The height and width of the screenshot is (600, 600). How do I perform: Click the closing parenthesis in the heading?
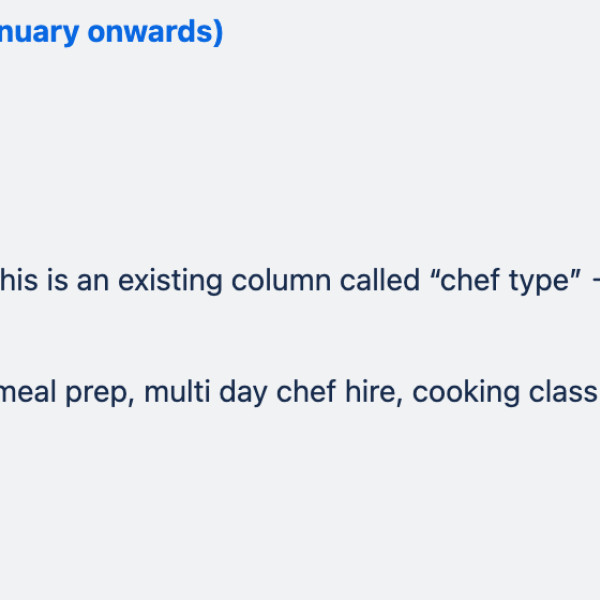click(218, 33)
